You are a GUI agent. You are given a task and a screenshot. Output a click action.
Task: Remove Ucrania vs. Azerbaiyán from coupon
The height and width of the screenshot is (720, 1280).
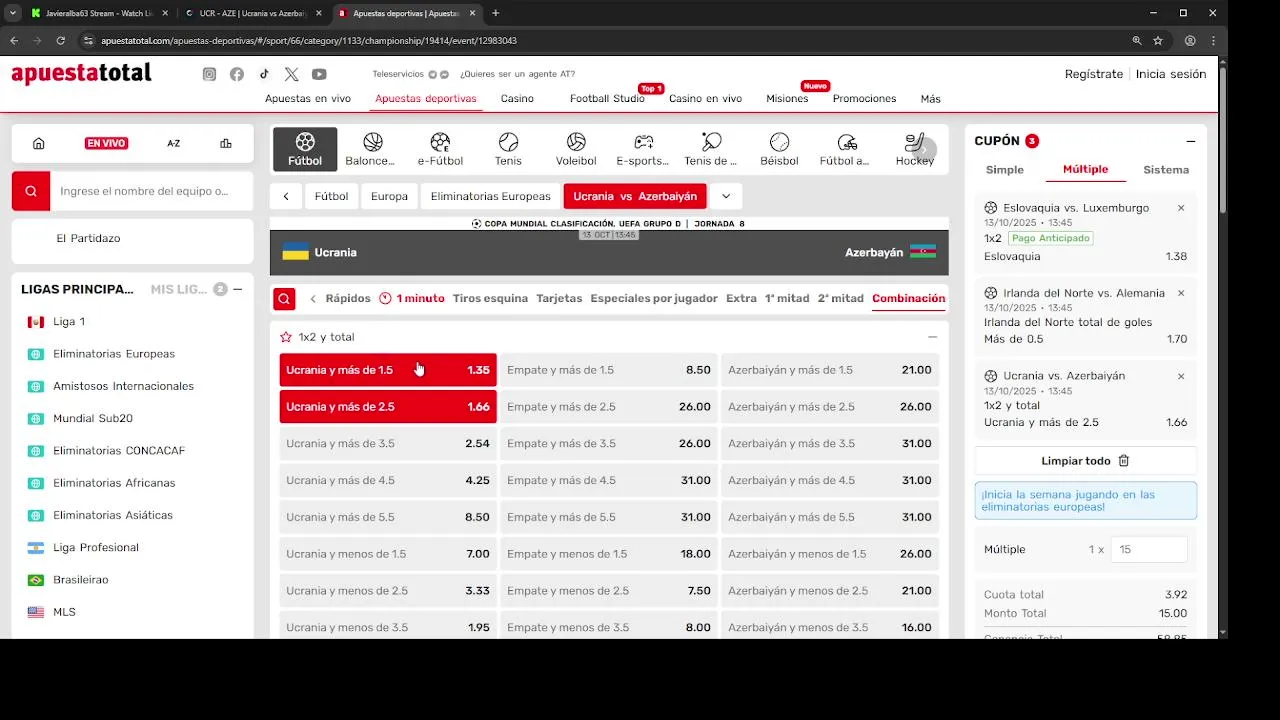[x=1181, y=376]
